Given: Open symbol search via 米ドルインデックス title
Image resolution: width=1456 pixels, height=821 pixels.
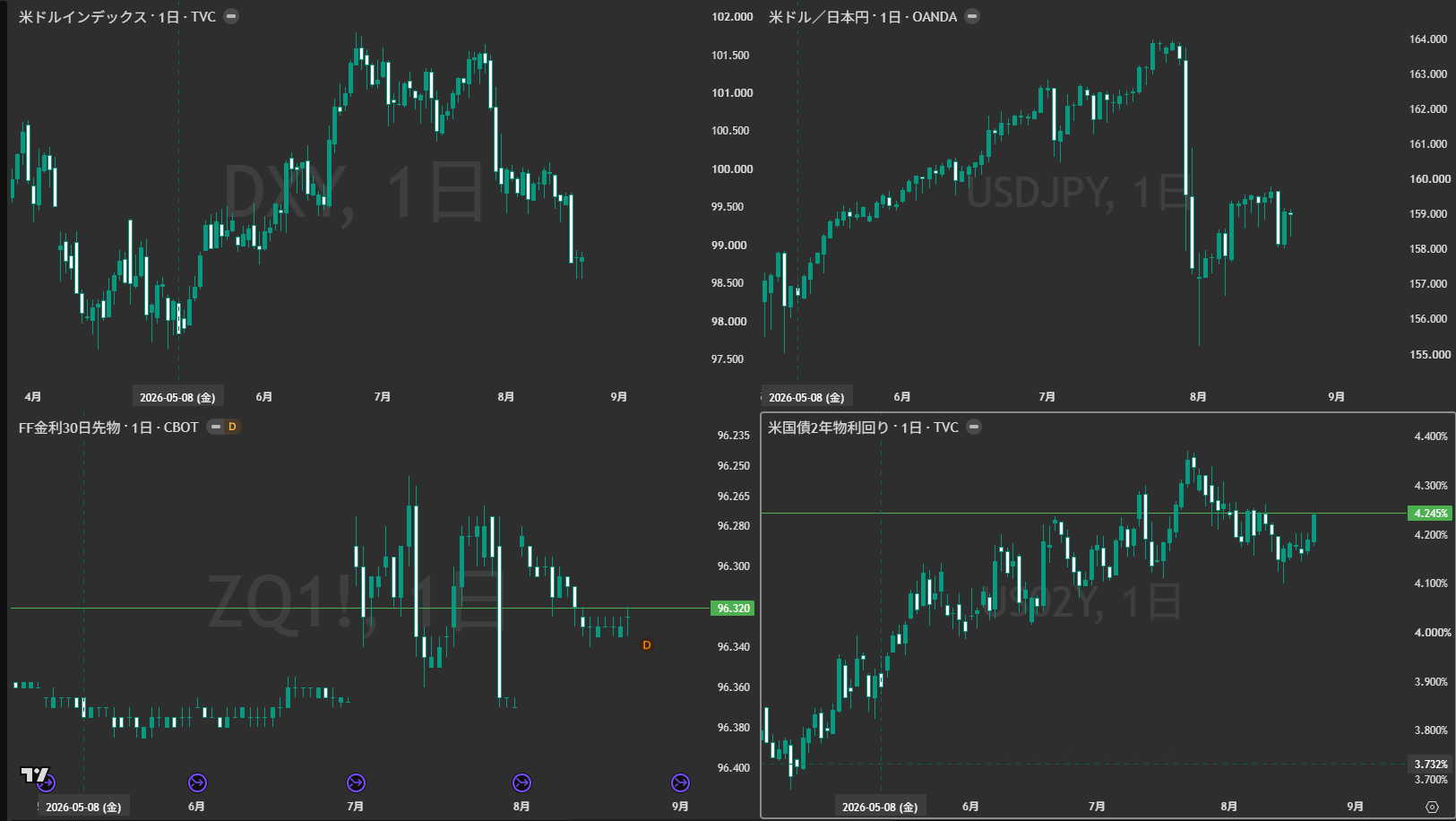Looking at the screenshot, I should point(82,17).
